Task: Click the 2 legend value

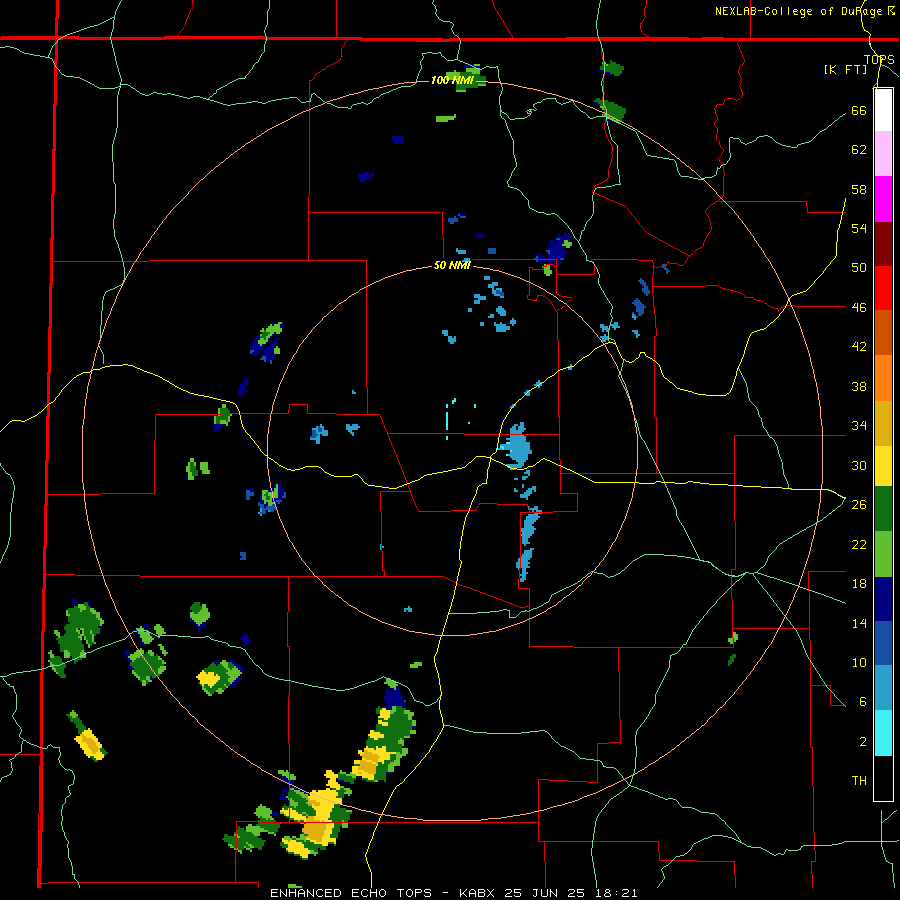Action: (x=863, y=741)
